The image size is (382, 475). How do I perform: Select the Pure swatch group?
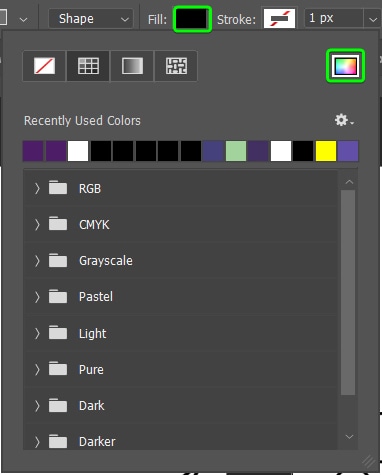pos(181,369)
